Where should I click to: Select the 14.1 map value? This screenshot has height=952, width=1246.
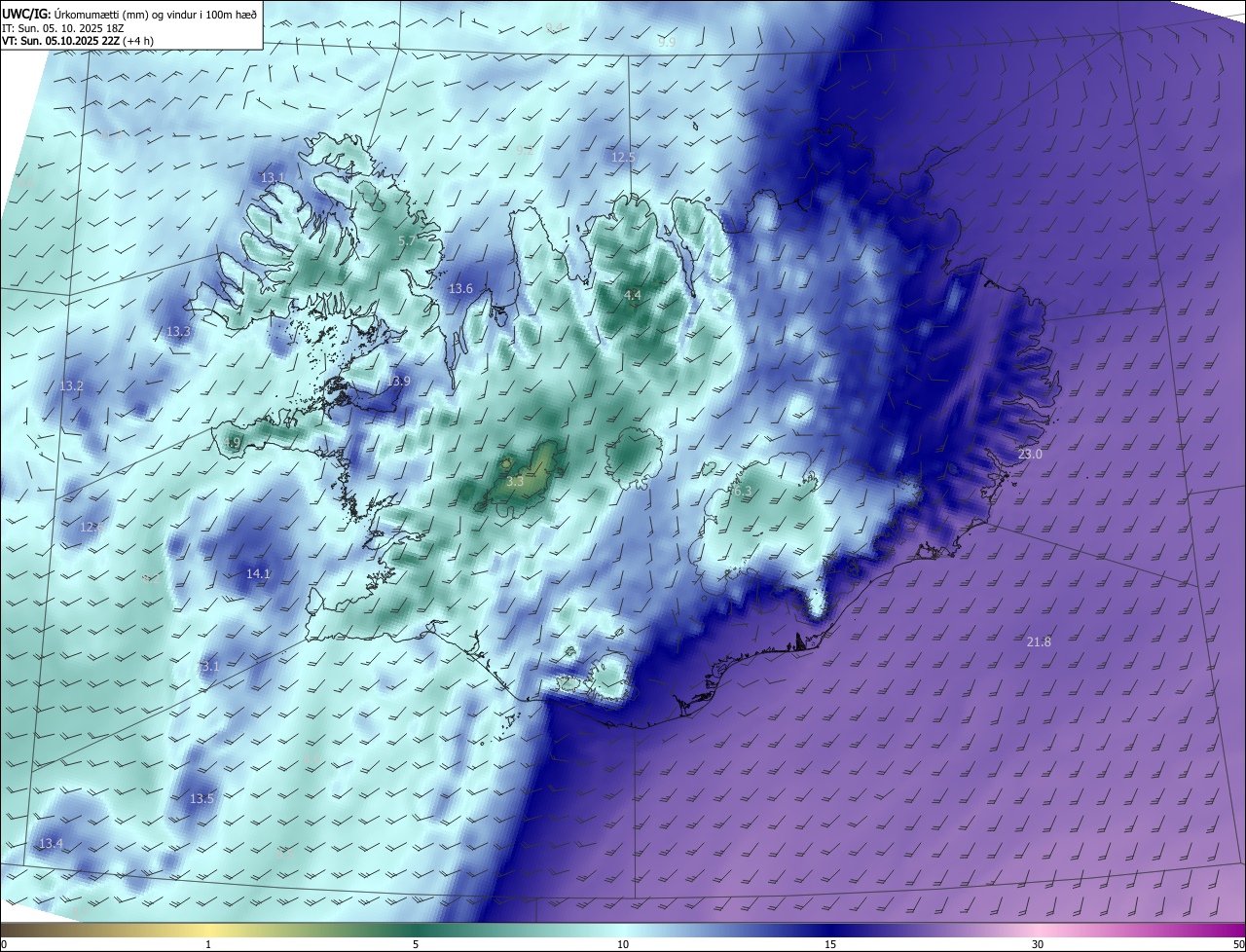pos(258,574)
